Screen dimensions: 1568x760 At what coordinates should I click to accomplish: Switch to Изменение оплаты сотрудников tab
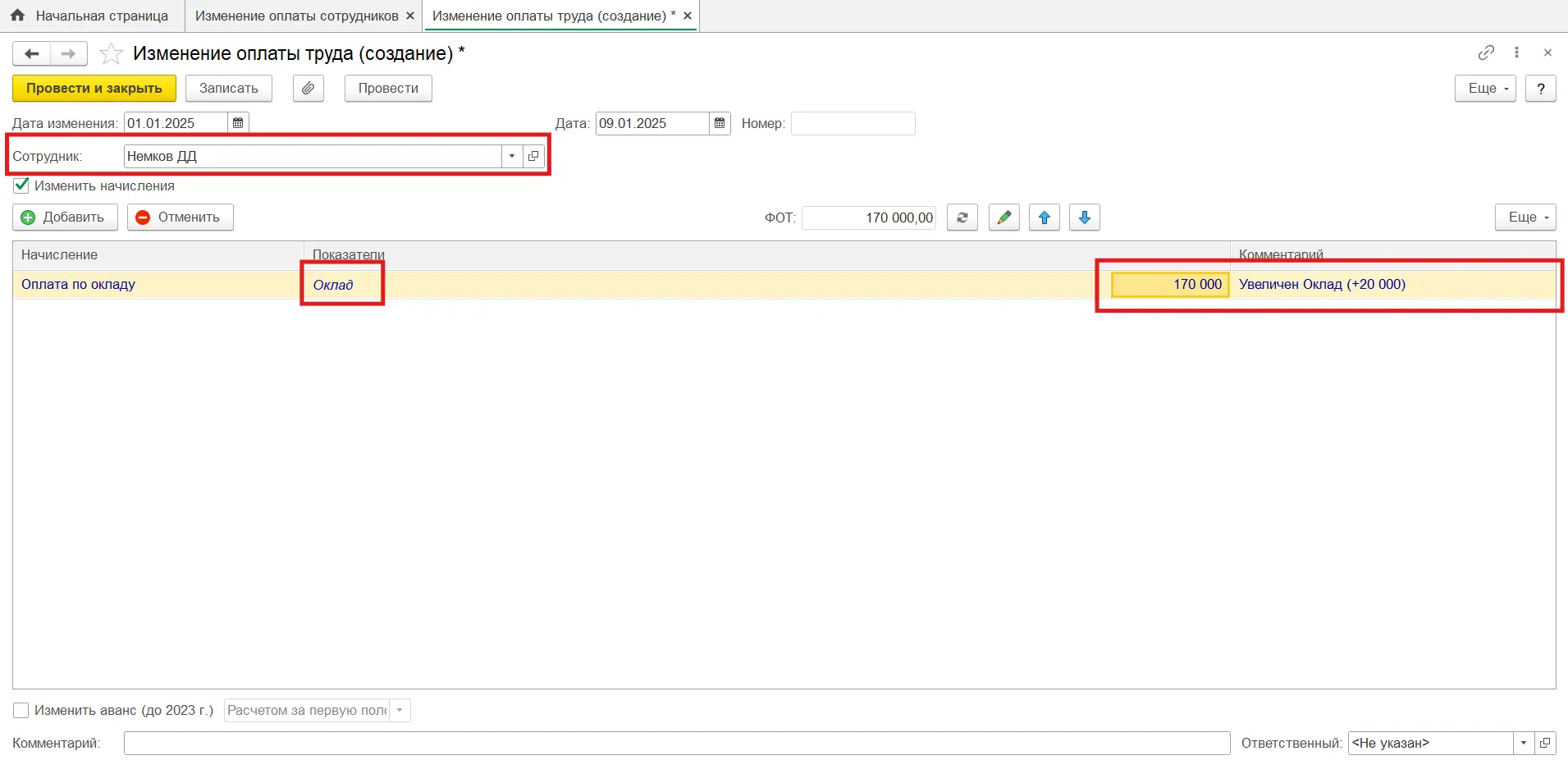click(296, 16)
